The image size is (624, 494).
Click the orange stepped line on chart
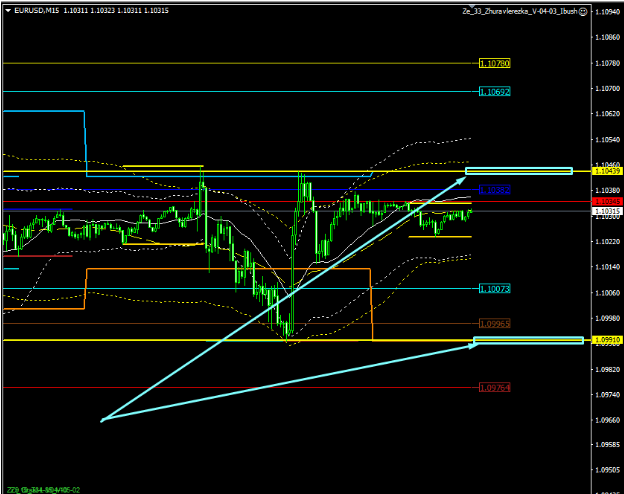(230, 269)
